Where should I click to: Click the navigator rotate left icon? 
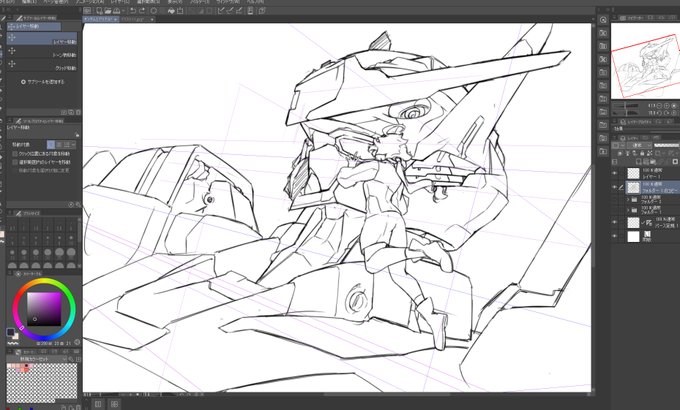pos(660,112)
